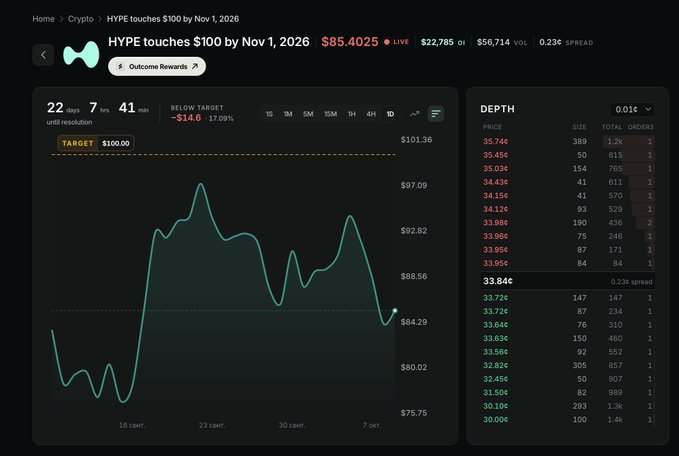
Task: Click the LIVE status indicator
Action: 397,42
